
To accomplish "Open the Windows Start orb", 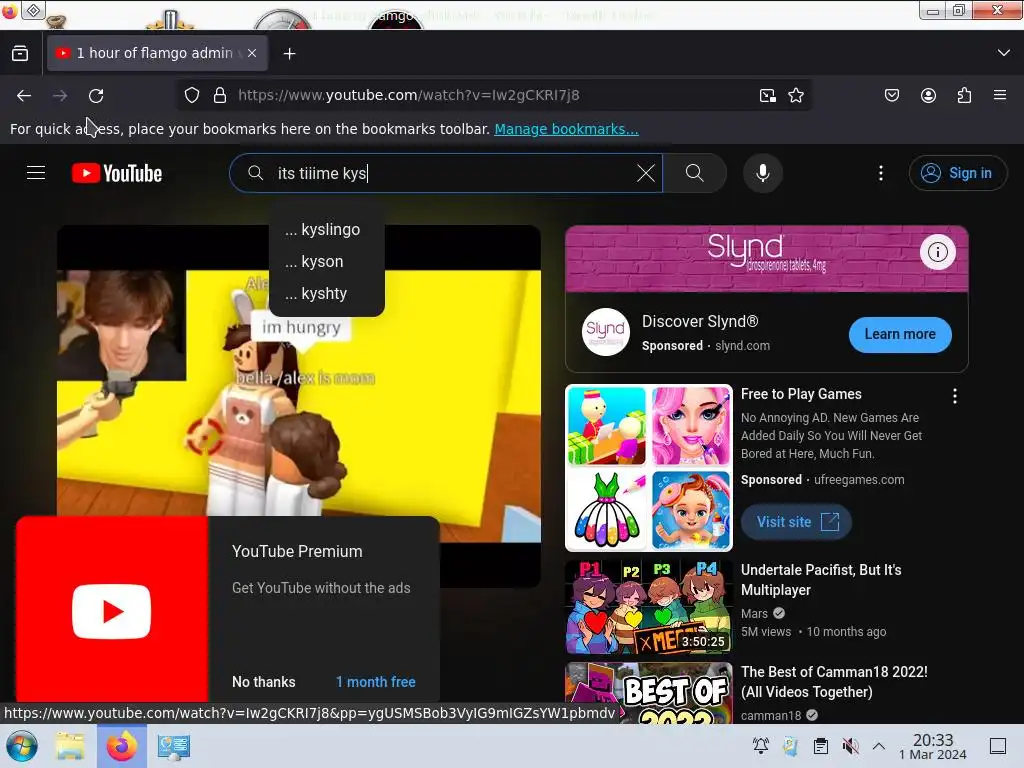I will tap(22, 746).
